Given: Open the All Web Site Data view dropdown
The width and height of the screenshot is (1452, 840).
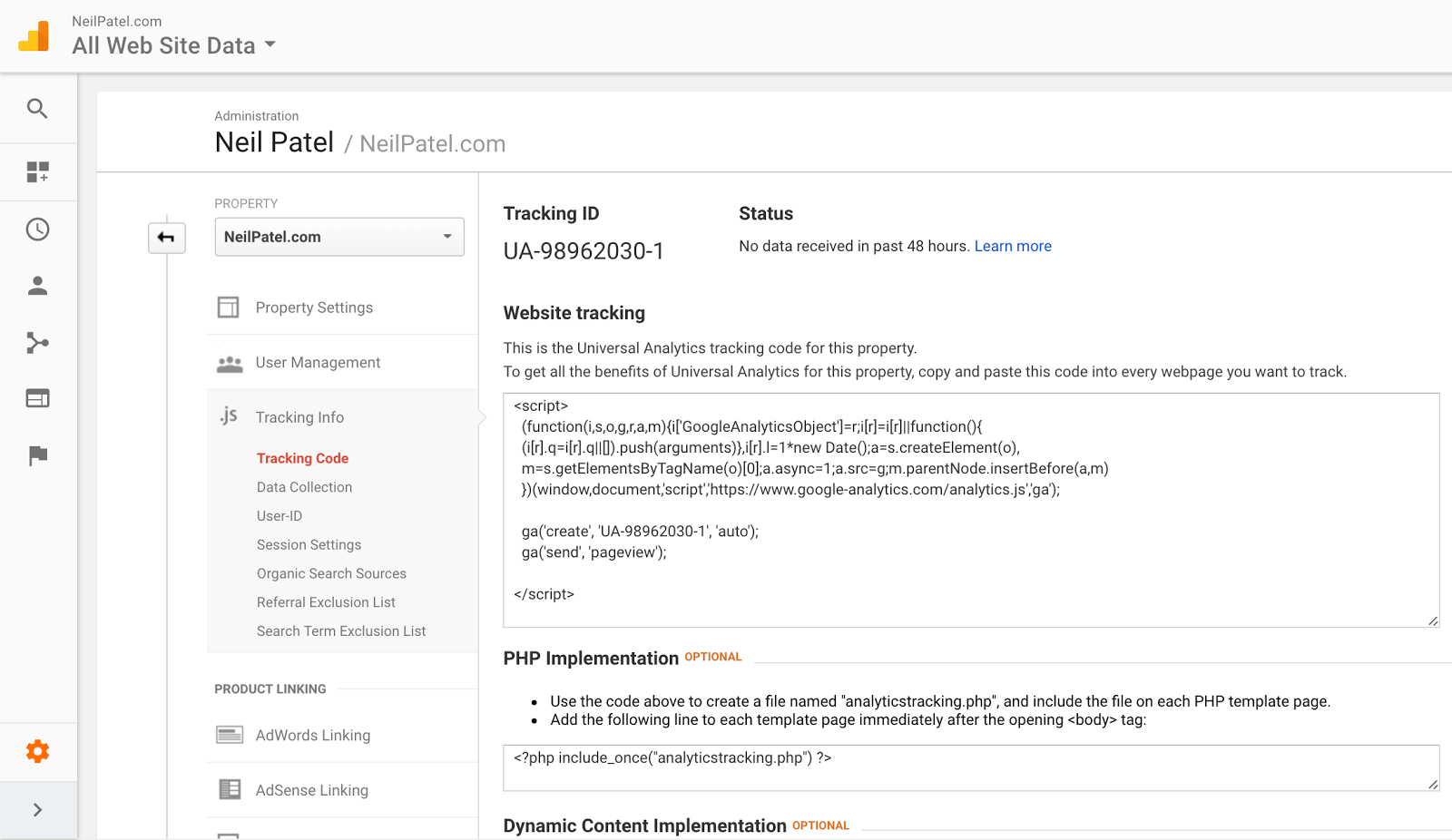Looking at the screenshot, I should pyautogui.click(x=173, y=45).
